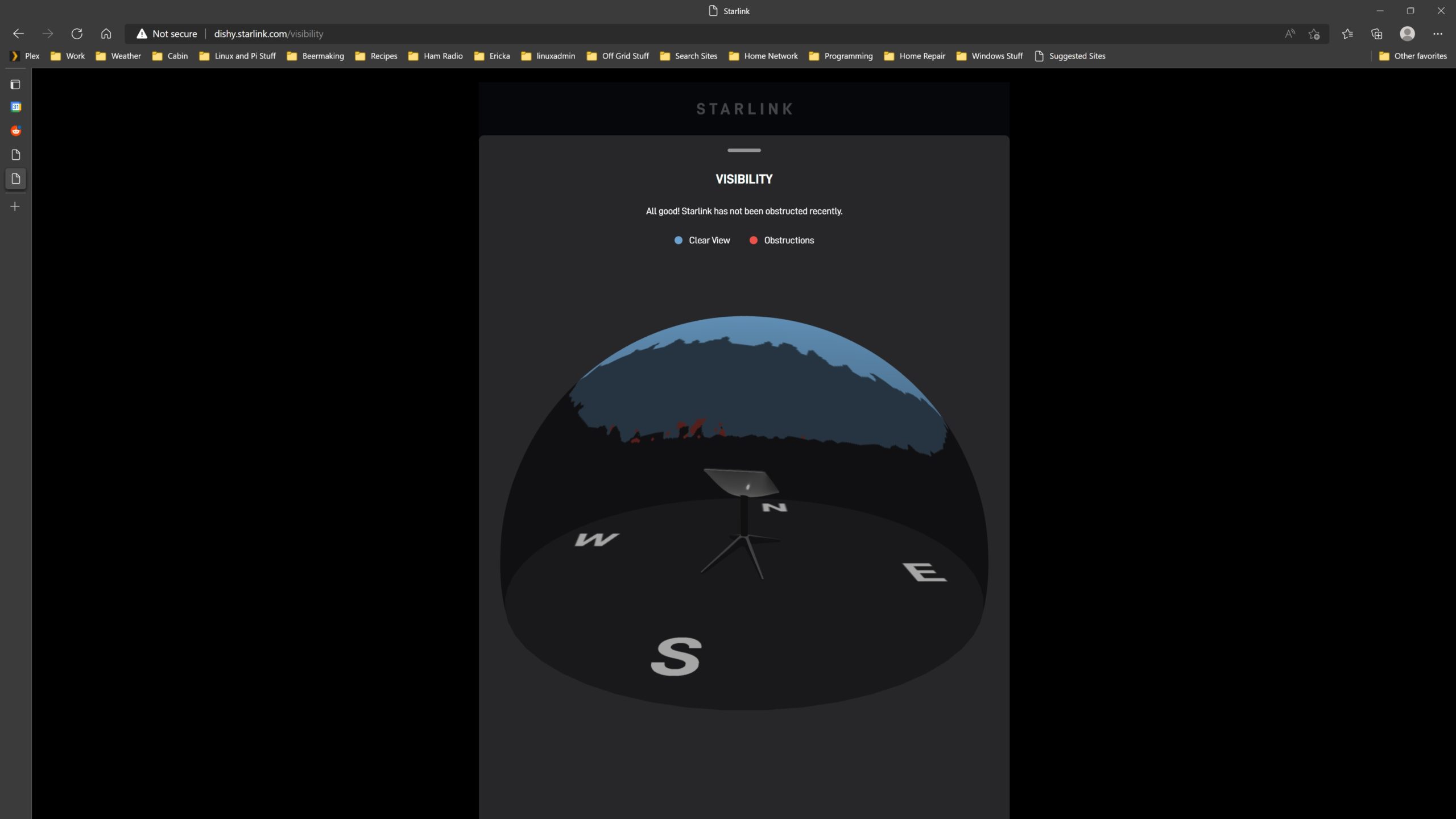The image size is (1456, 819).
Task: Click the browser refresh button
Action: [77, 34]
